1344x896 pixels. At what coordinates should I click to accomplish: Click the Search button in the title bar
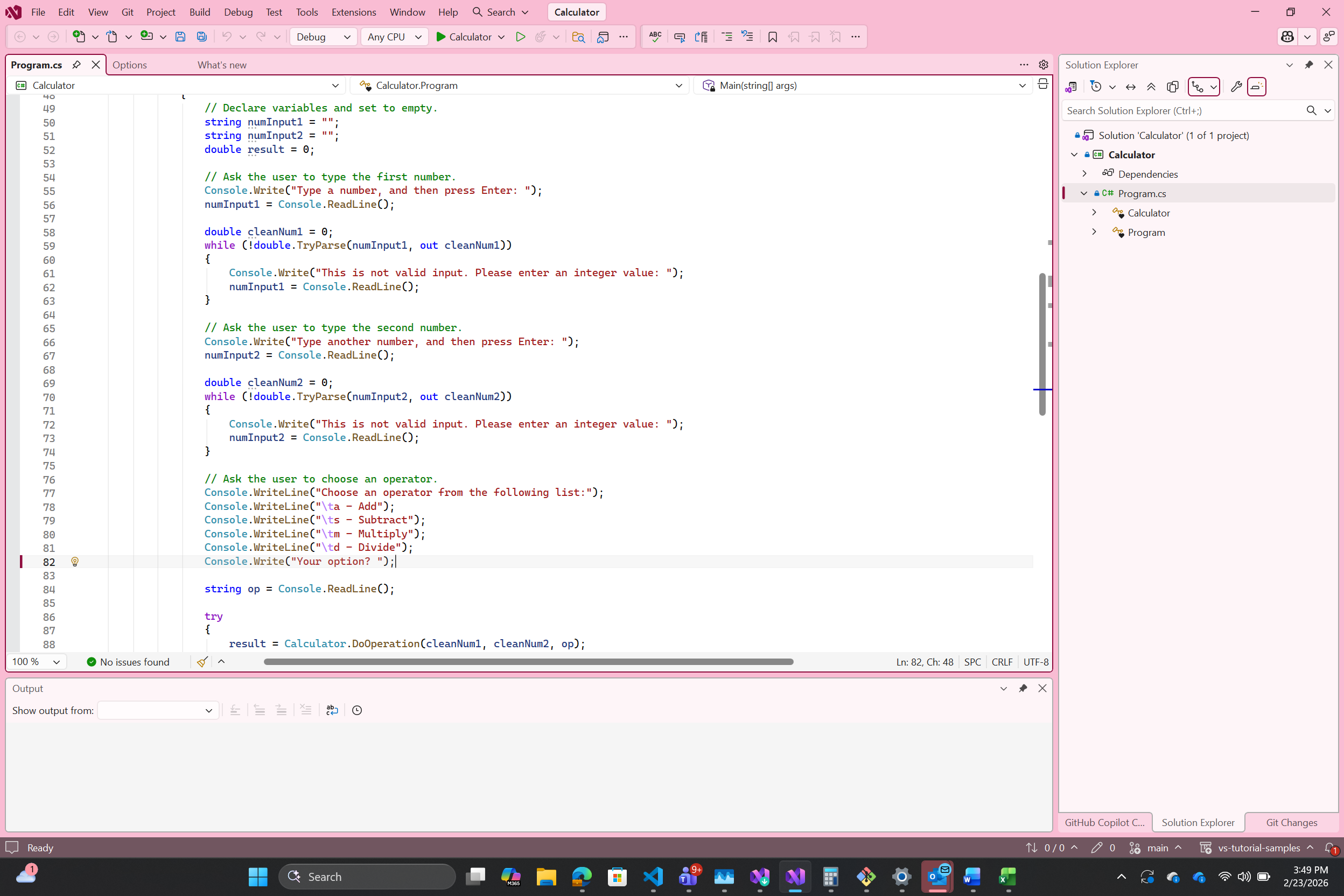[x=500, y=12]
